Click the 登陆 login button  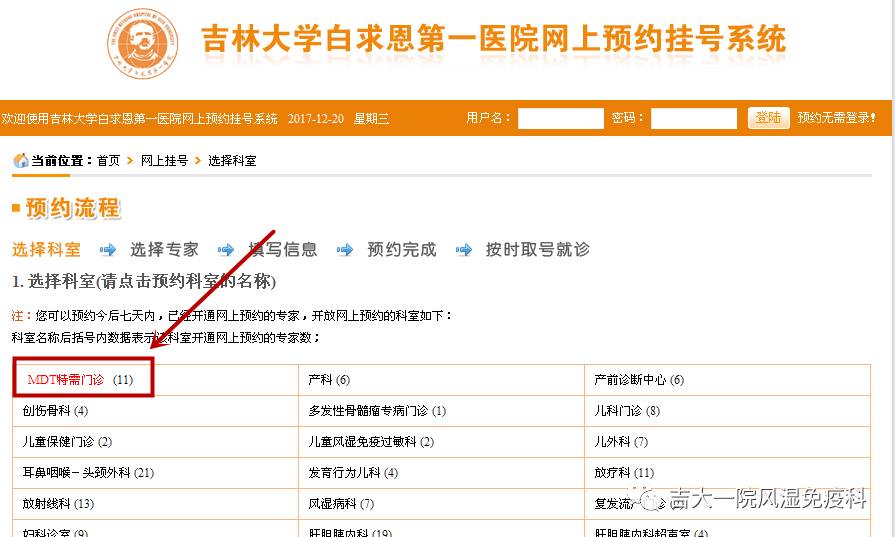768,118
